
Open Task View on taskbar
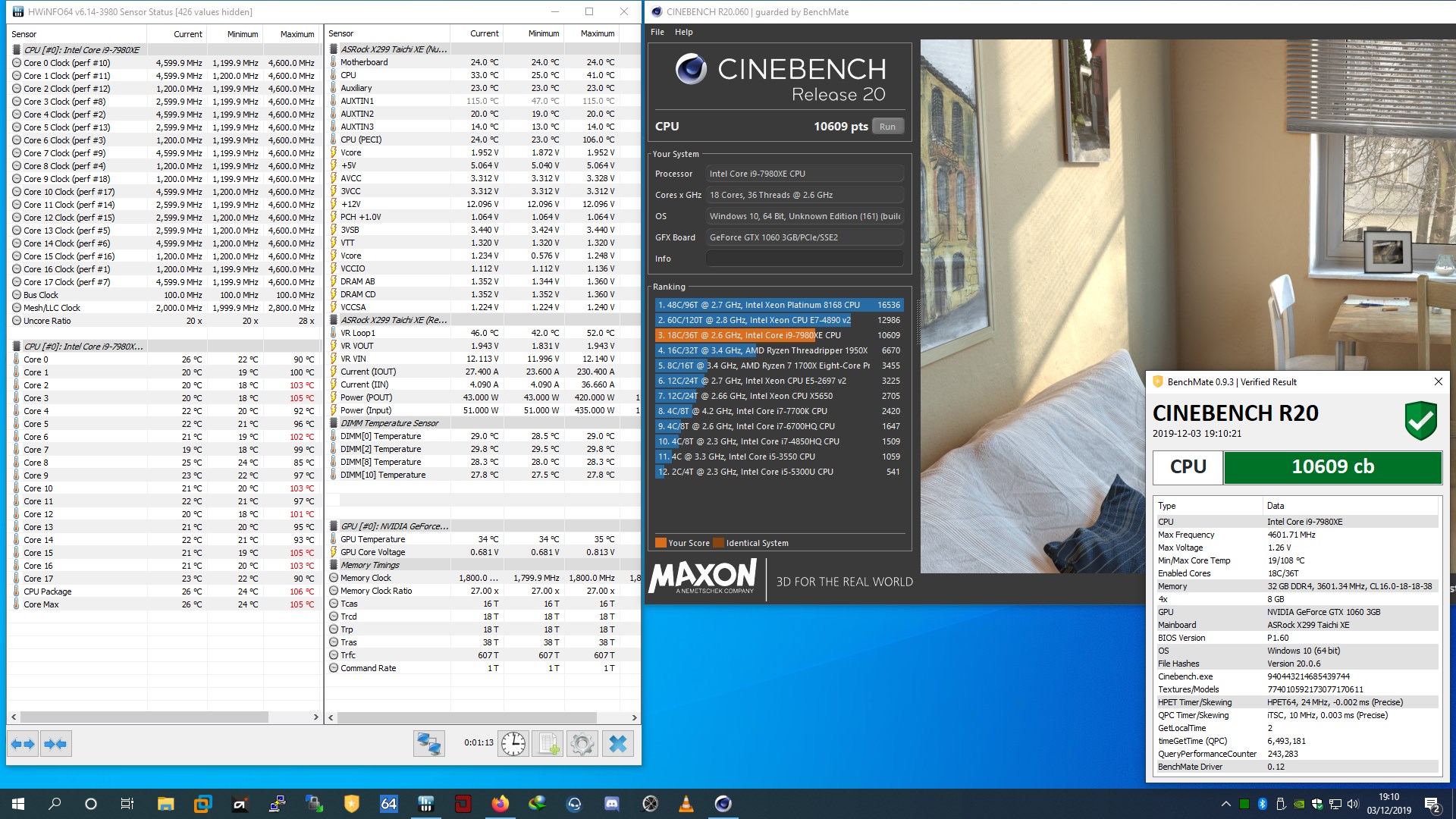tap(127, 804)
